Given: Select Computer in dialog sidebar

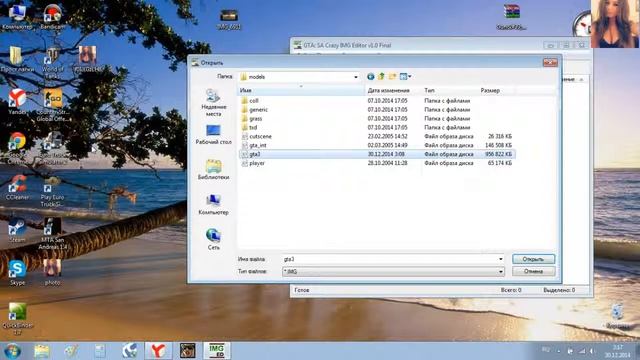Looking at the screenshot, I should pyautogui.click(x=213, y=204).
